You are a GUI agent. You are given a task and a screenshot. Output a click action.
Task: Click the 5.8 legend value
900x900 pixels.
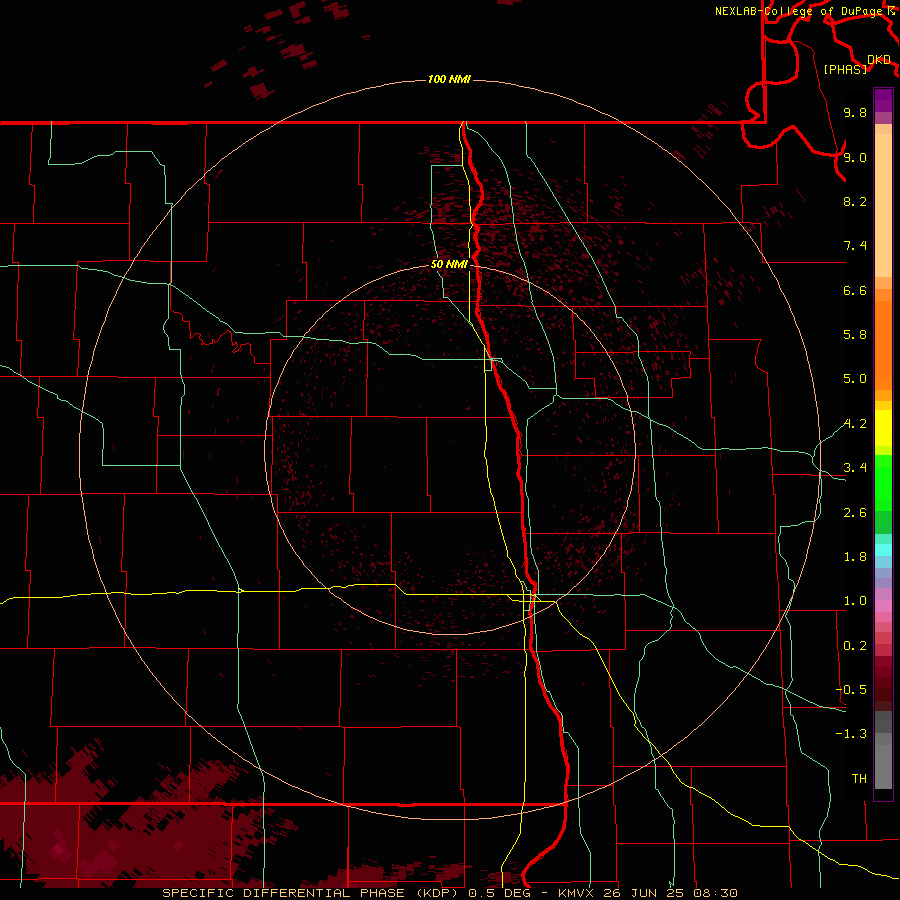(x=855, y=335)
